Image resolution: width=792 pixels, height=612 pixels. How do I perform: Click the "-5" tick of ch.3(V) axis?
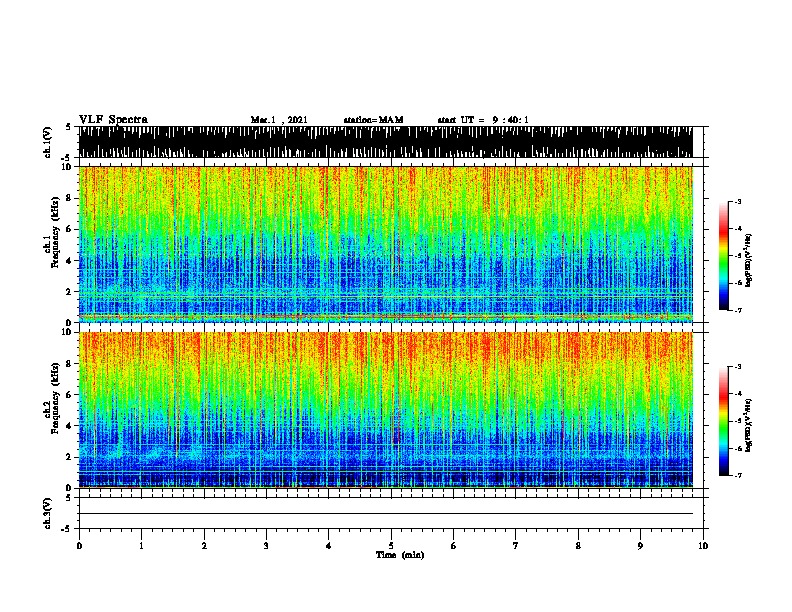tap(67, 529)
